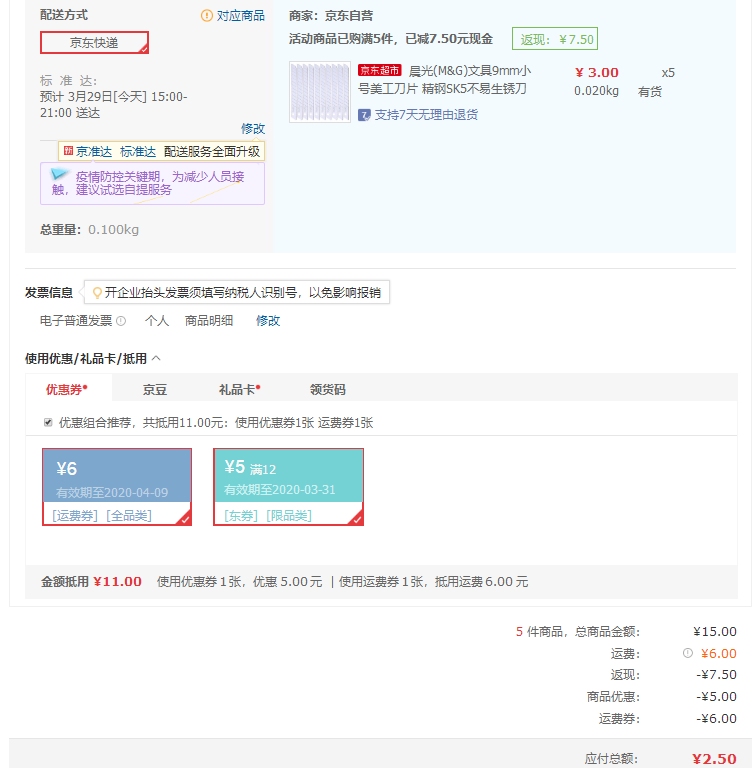Click the 商品优惠 -¥5.00 summary value

[716, 696]
